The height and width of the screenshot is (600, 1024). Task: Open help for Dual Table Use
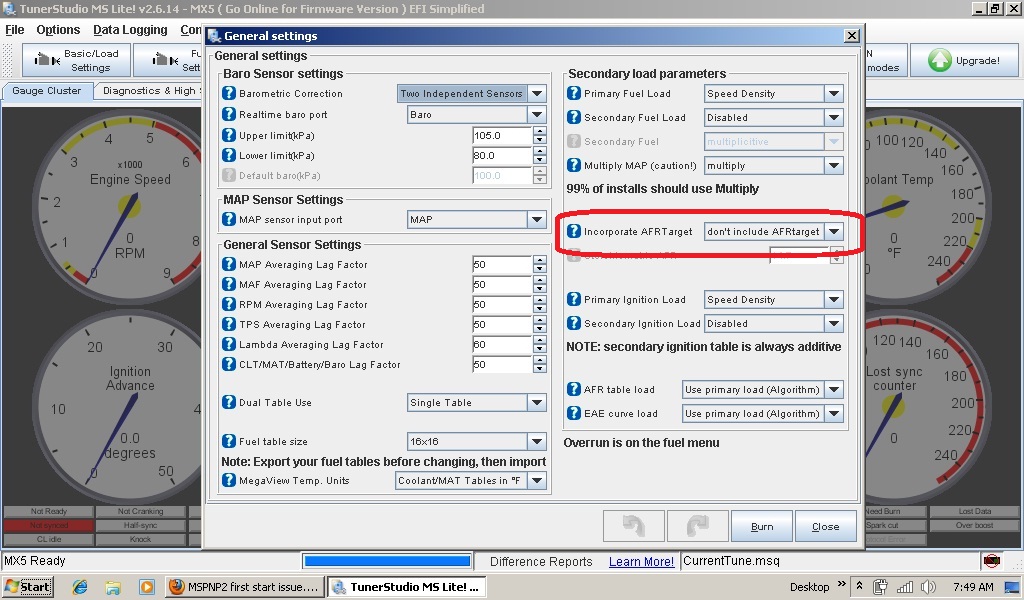pyautogui.click(x=229, y=402)
